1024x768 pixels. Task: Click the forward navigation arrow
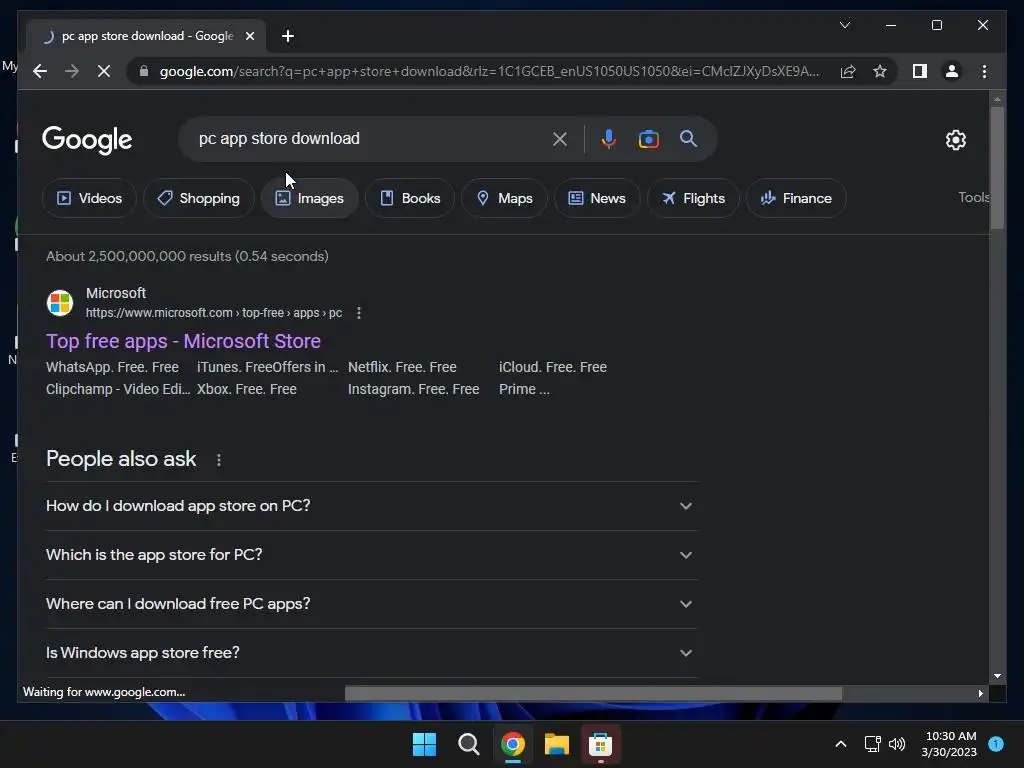point(72,71)
